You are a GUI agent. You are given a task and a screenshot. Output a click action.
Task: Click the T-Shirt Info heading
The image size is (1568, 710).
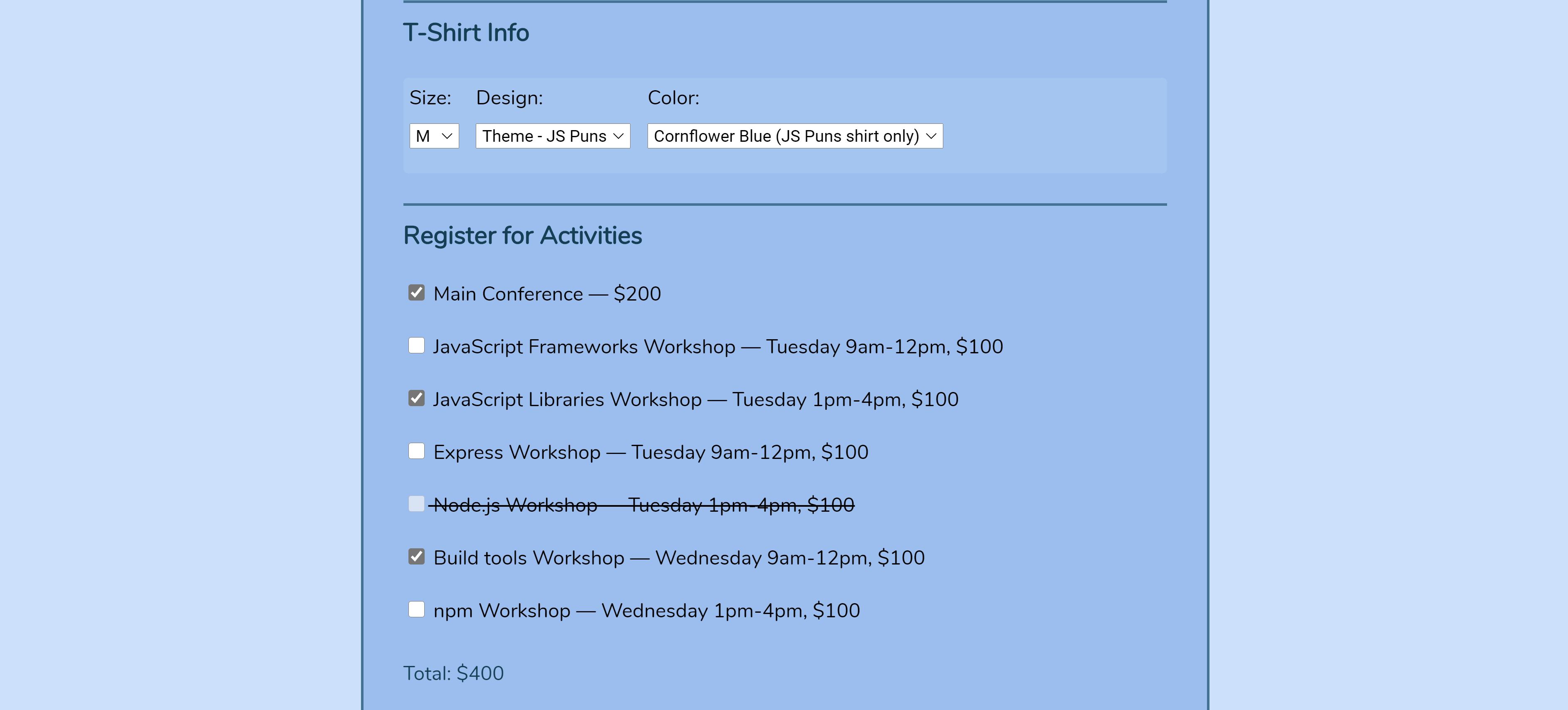pyautogui.click(x=467, y=32)
